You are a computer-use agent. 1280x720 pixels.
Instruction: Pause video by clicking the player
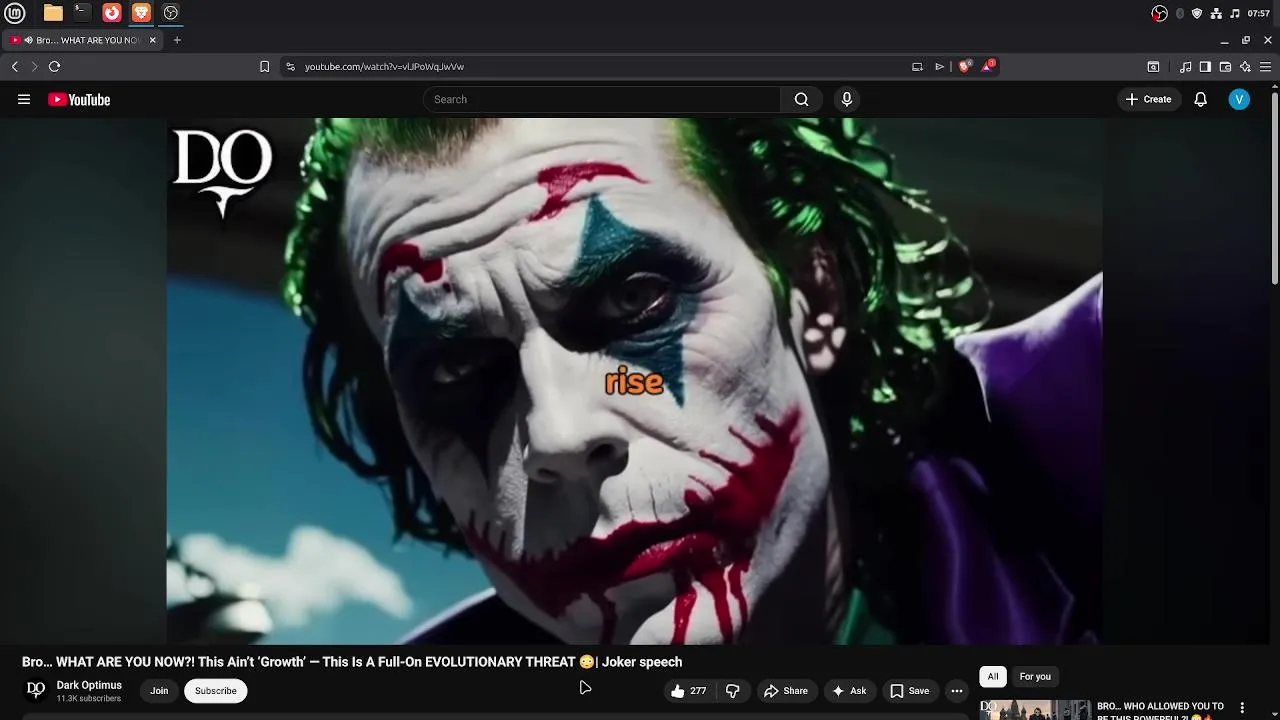(x=634, y=381)
